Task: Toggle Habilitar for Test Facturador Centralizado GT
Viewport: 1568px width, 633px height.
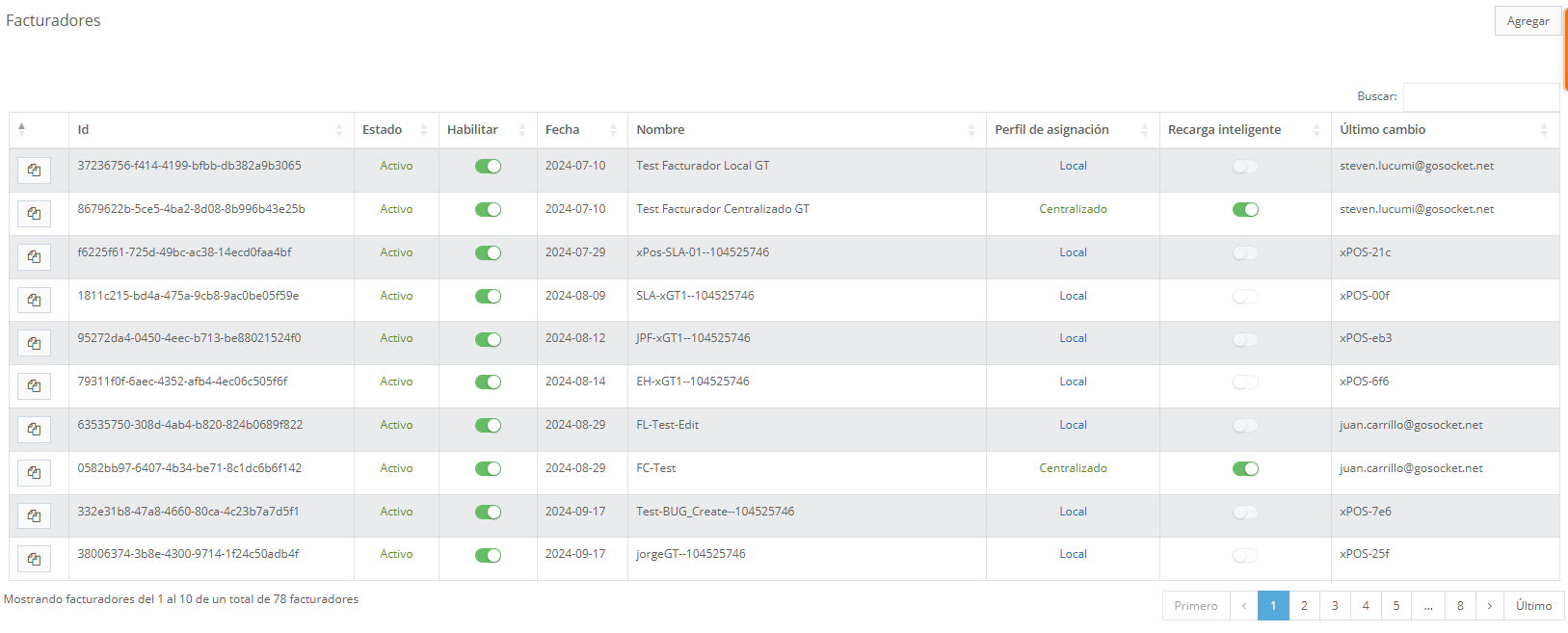Action: click(x=488, y=210)
